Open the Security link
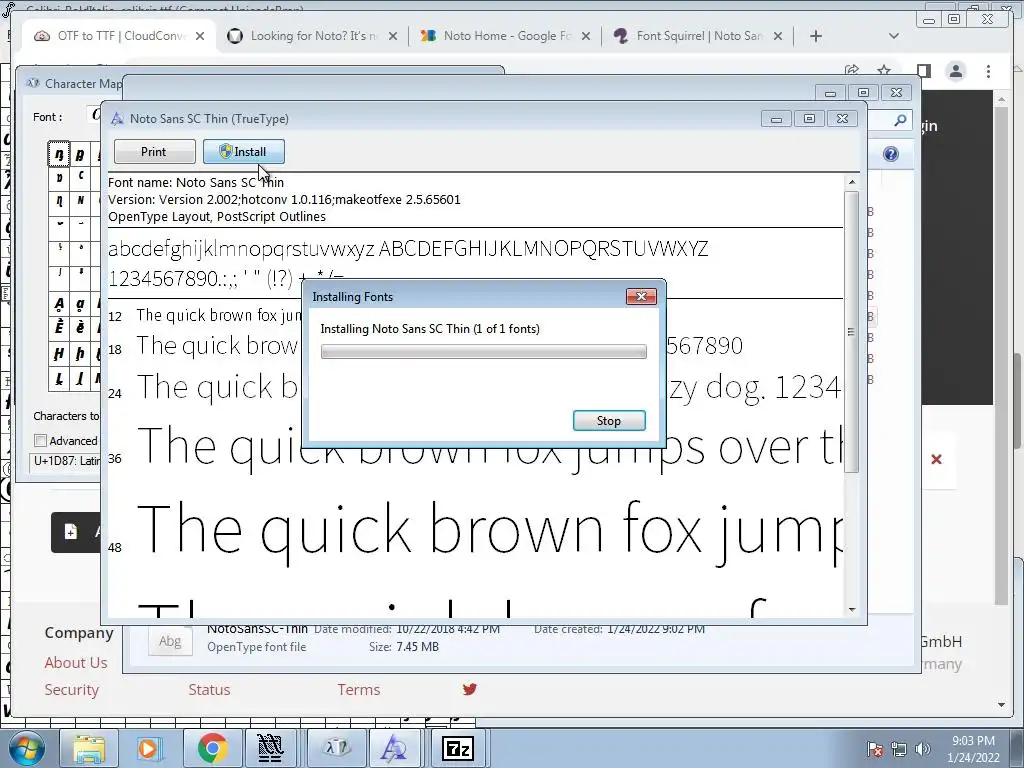 tap(72, 690)
